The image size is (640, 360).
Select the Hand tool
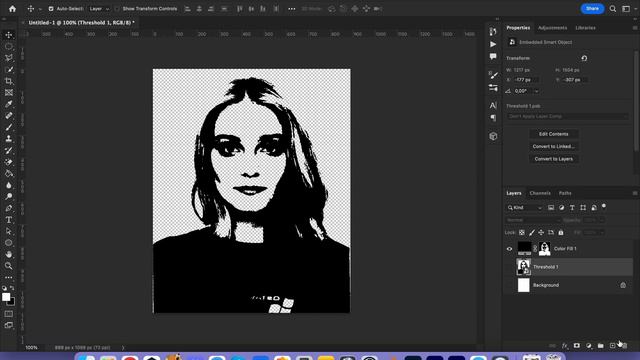coord(9,254)
